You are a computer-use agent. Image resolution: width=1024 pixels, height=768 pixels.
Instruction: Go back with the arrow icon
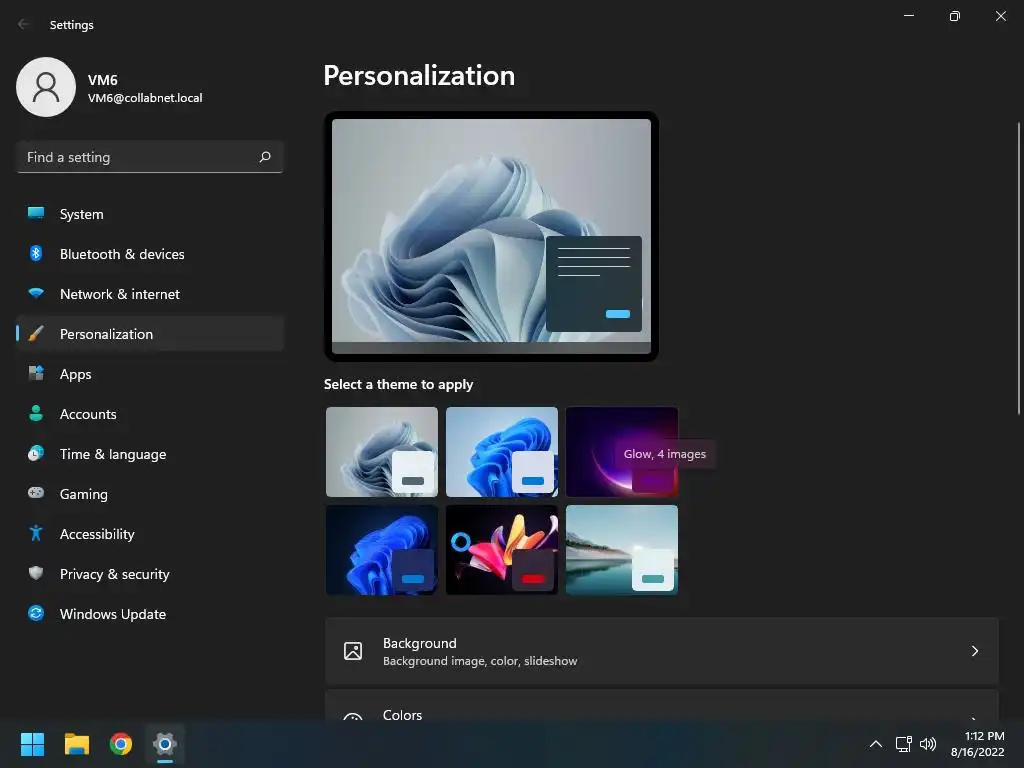[x=24, y=24]
